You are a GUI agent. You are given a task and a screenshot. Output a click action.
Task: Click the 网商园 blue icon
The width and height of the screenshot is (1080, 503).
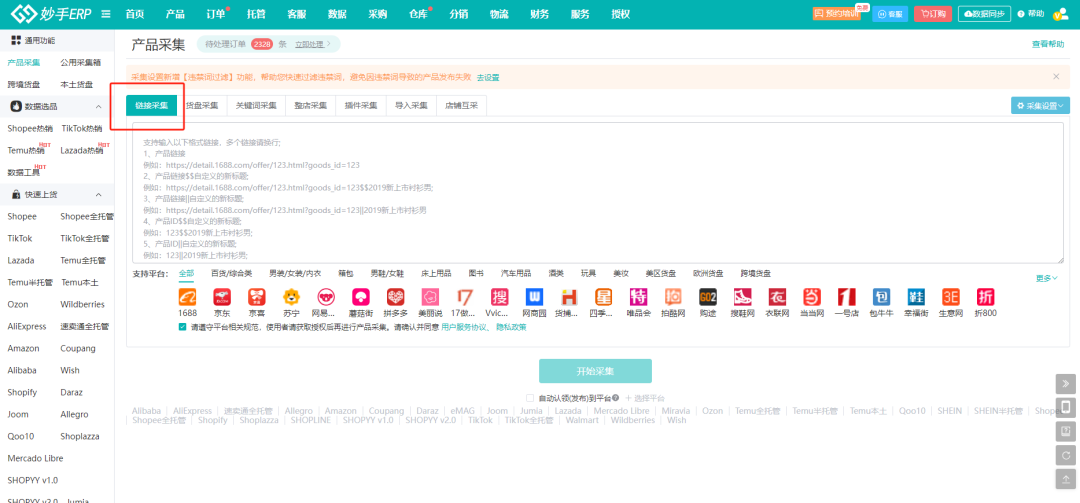click(x=534, y=297)
